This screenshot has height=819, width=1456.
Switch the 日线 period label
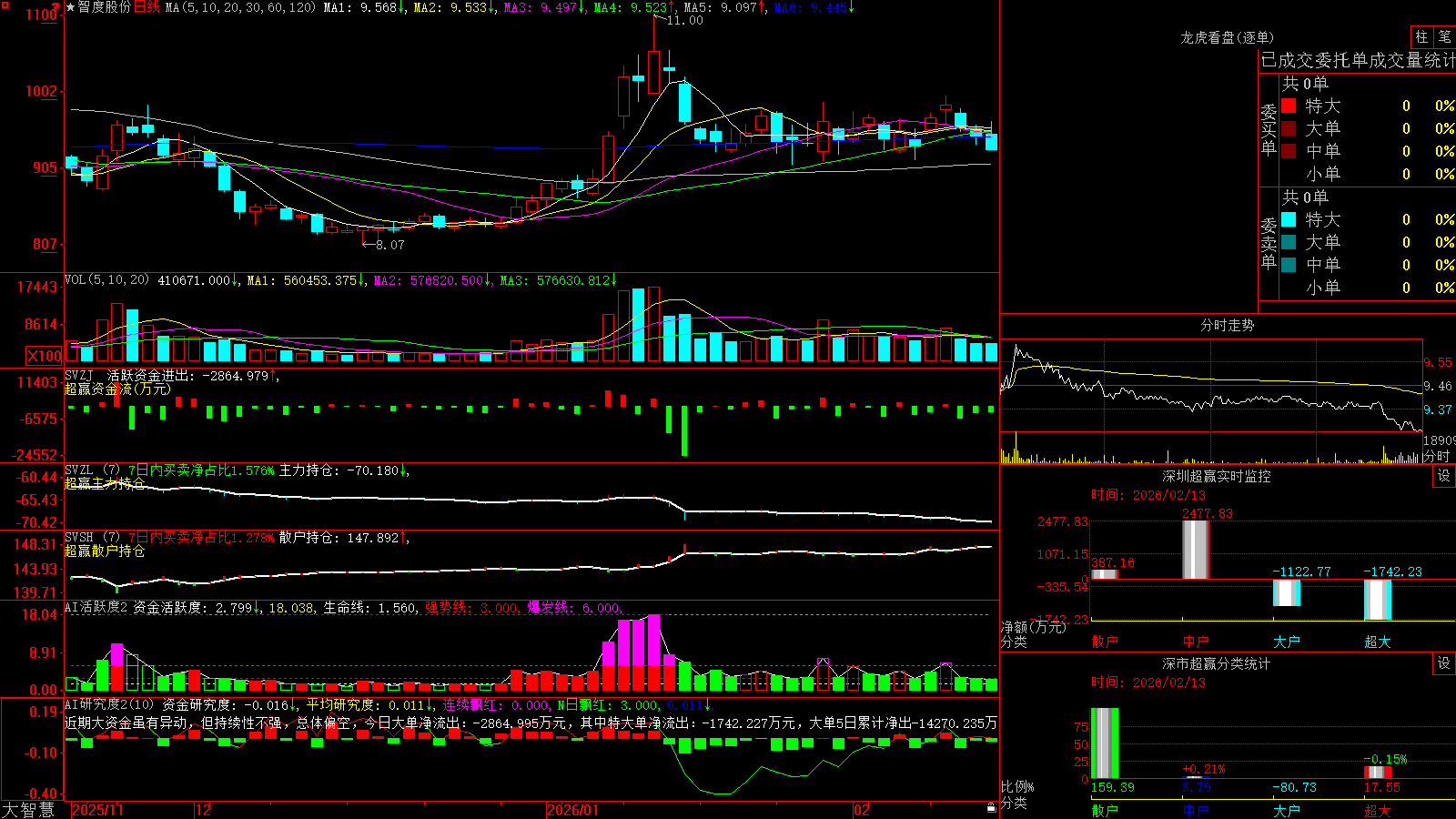[147, 7]
